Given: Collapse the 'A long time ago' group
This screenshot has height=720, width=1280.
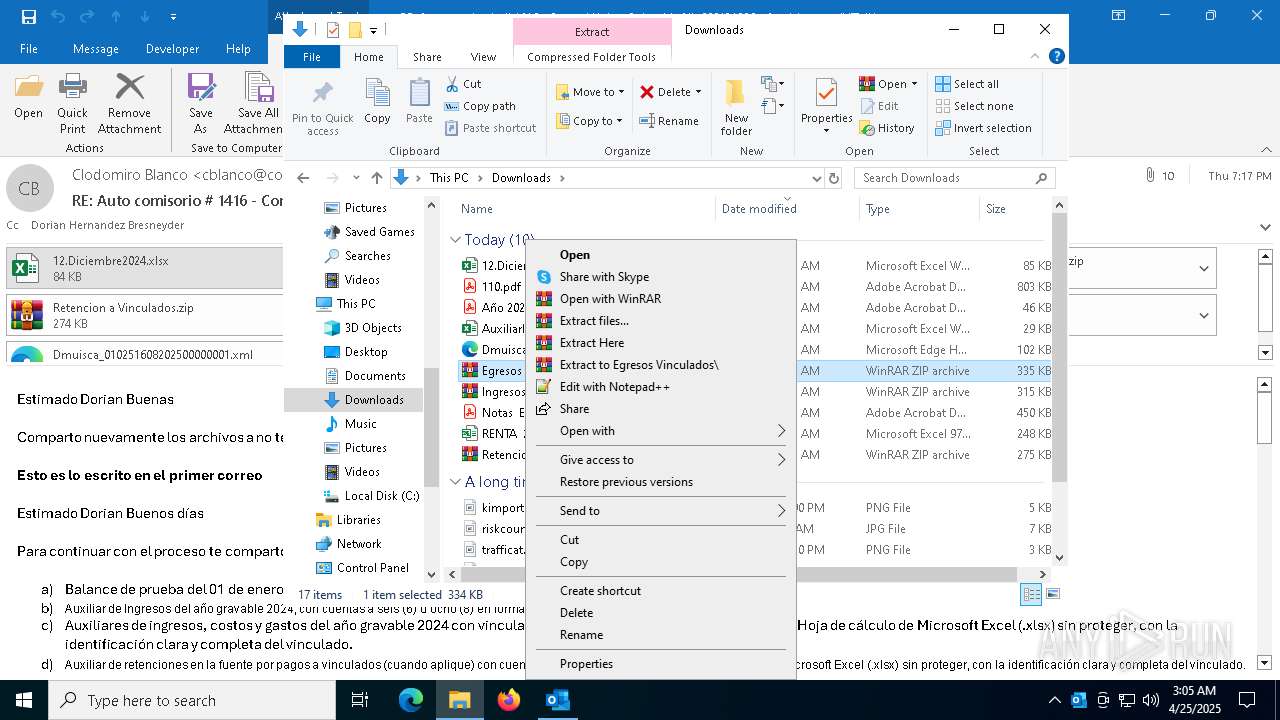Looking at the screenshot, I should point(455,482).
